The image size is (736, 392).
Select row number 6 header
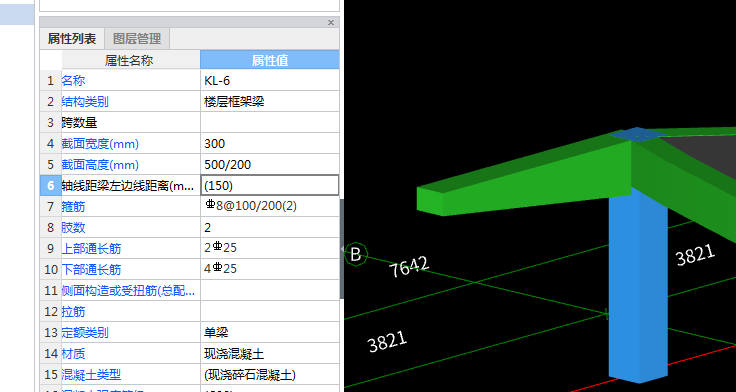point(50,185)
